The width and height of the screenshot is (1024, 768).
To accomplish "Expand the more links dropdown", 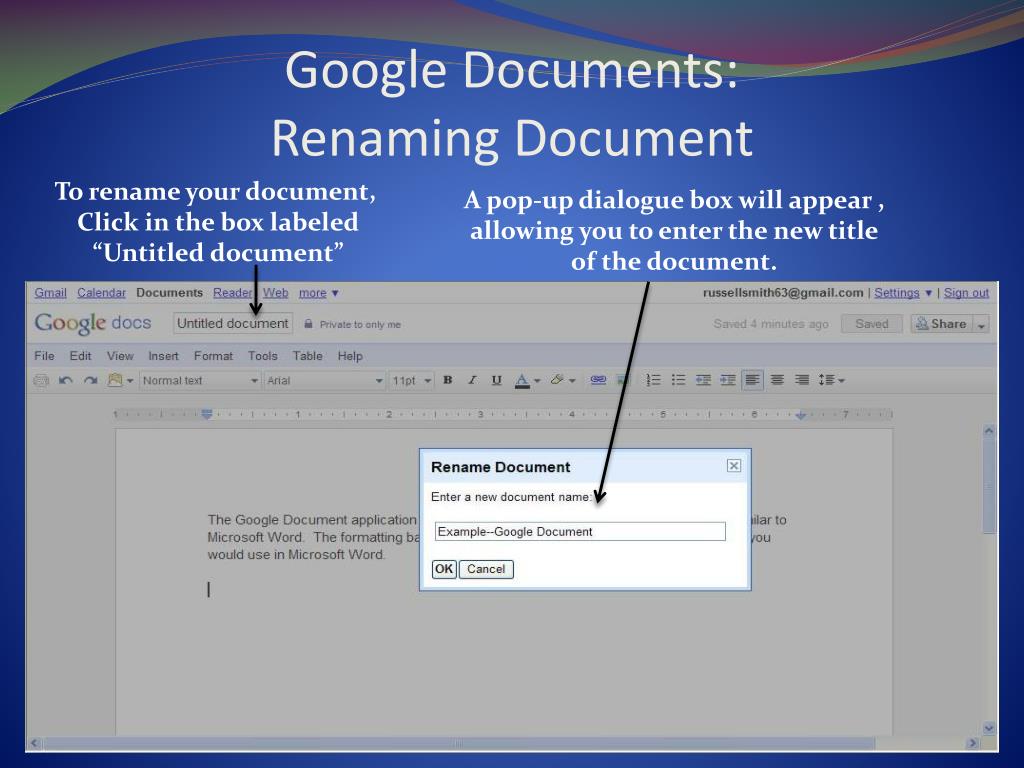I will [319, 293].
